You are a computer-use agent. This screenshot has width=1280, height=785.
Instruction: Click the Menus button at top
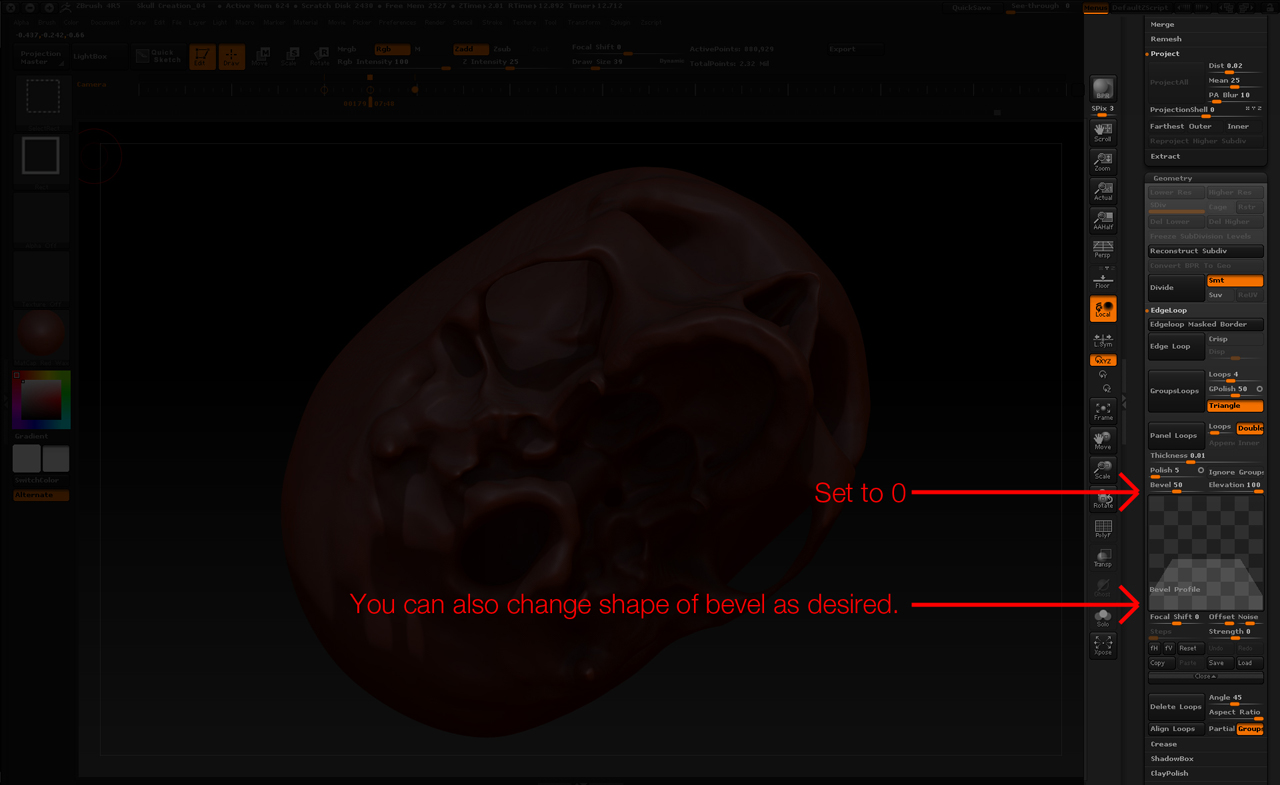[x=1094, y=7]
